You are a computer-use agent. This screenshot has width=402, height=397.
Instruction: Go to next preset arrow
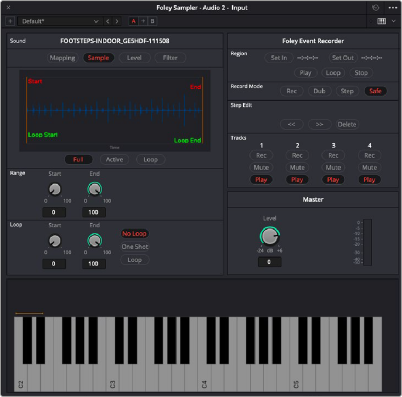click(x=117, y=21)
